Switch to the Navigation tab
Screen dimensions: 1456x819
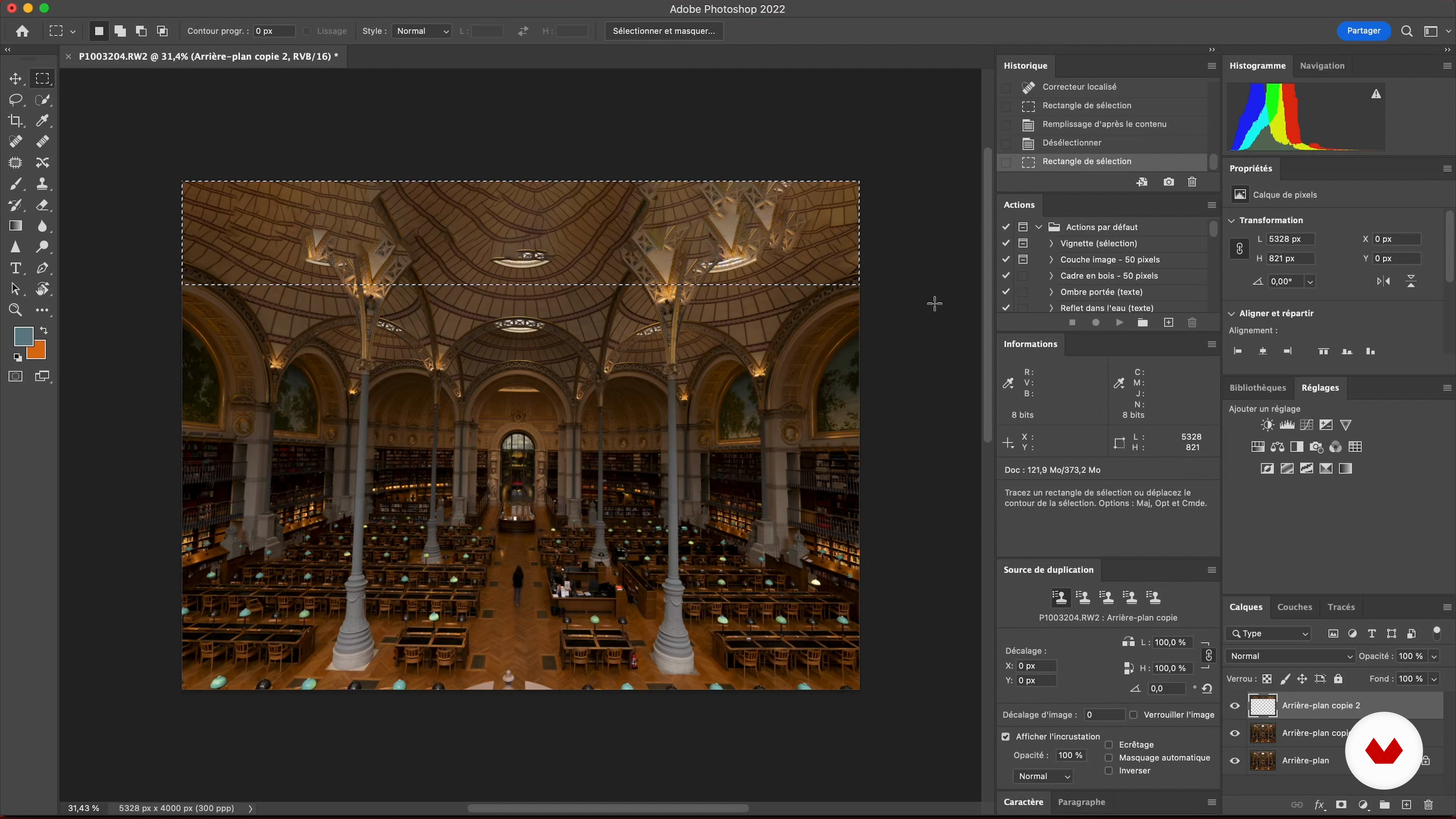[x=1321, y=66]
